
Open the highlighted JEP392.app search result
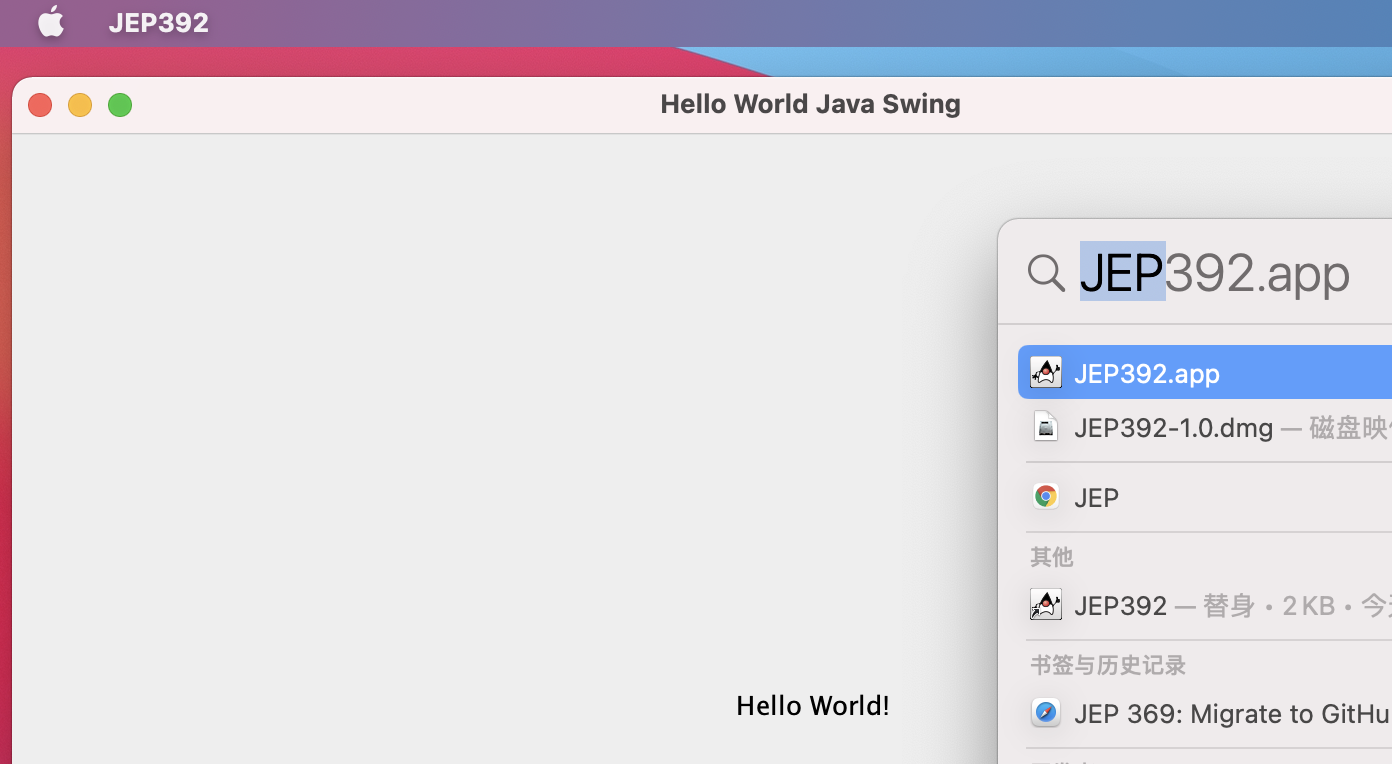click(1146, 372)
